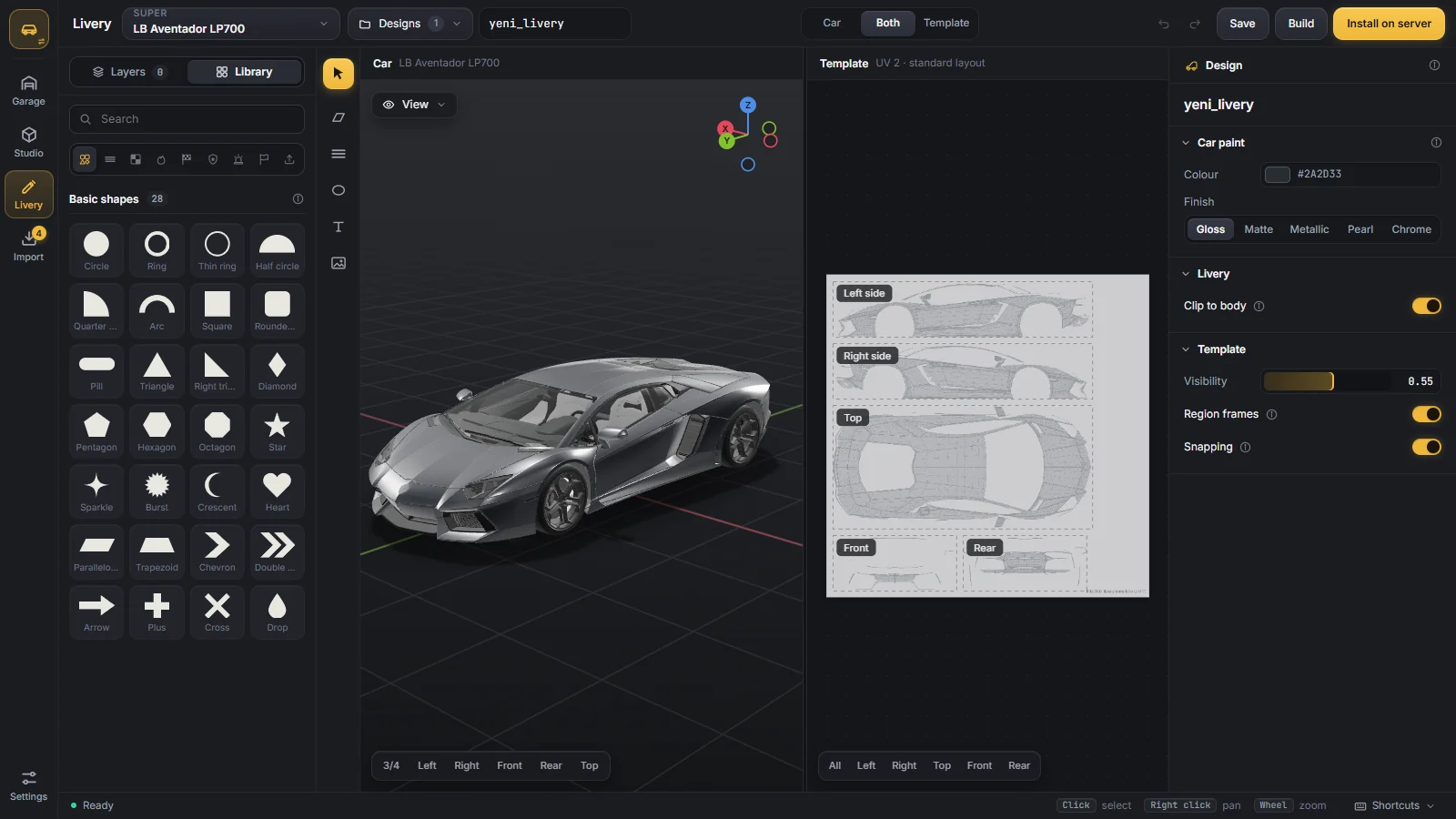Click the Build button
This screenshot has width=1456, height=819.
click(x=1301, y=24)
